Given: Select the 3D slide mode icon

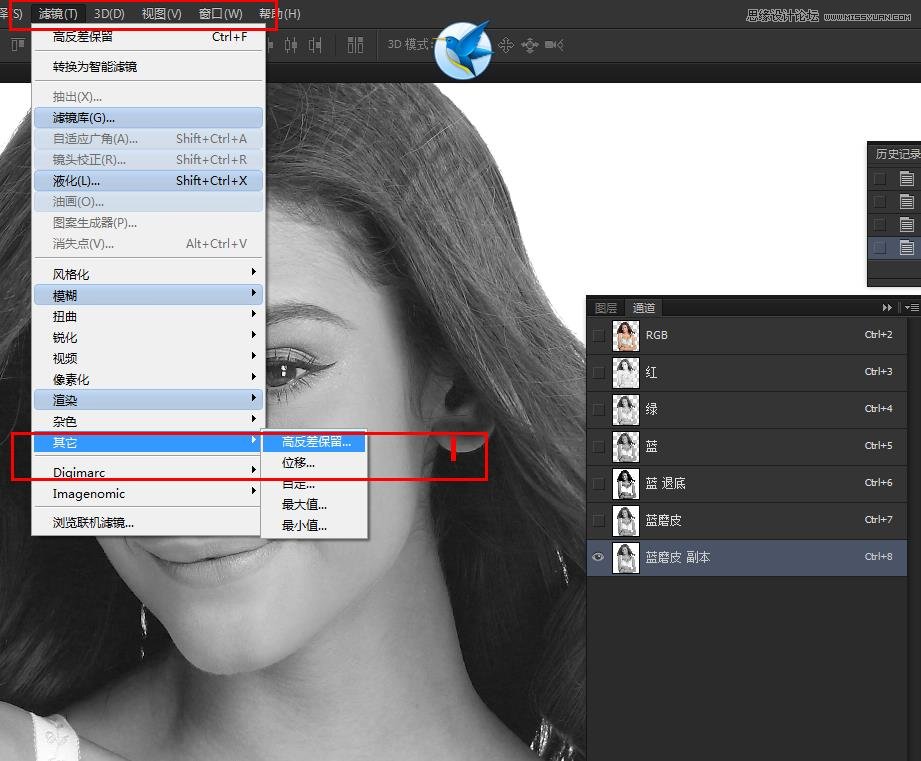Looking at the screenshot, I should tap(530, 45).
